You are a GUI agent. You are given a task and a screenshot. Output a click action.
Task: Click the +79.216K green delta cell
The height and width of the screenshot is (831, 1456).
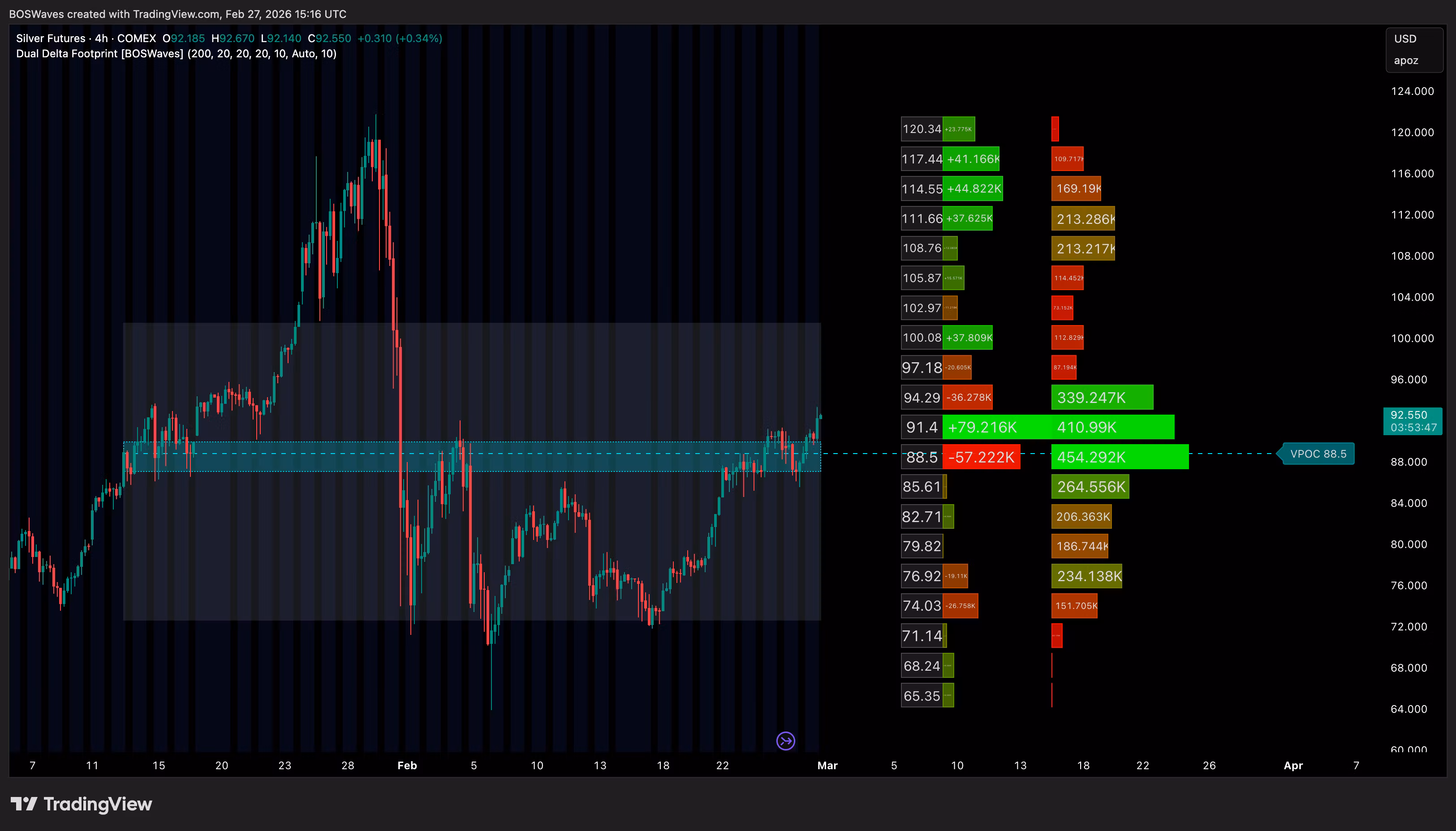click(982, 428)
